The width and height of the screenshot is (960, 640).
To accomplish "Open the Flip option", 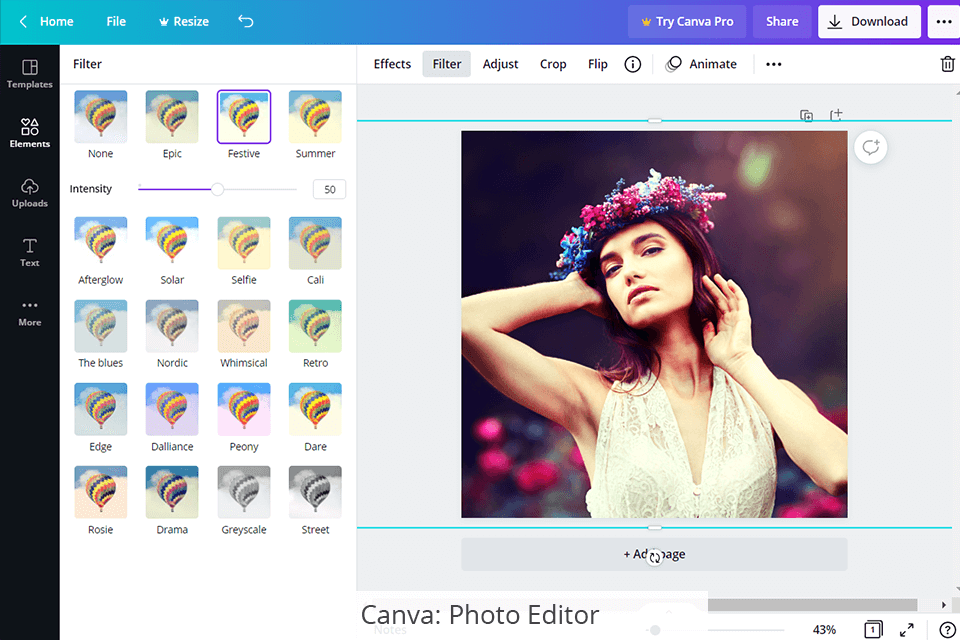I will [598, 64].
